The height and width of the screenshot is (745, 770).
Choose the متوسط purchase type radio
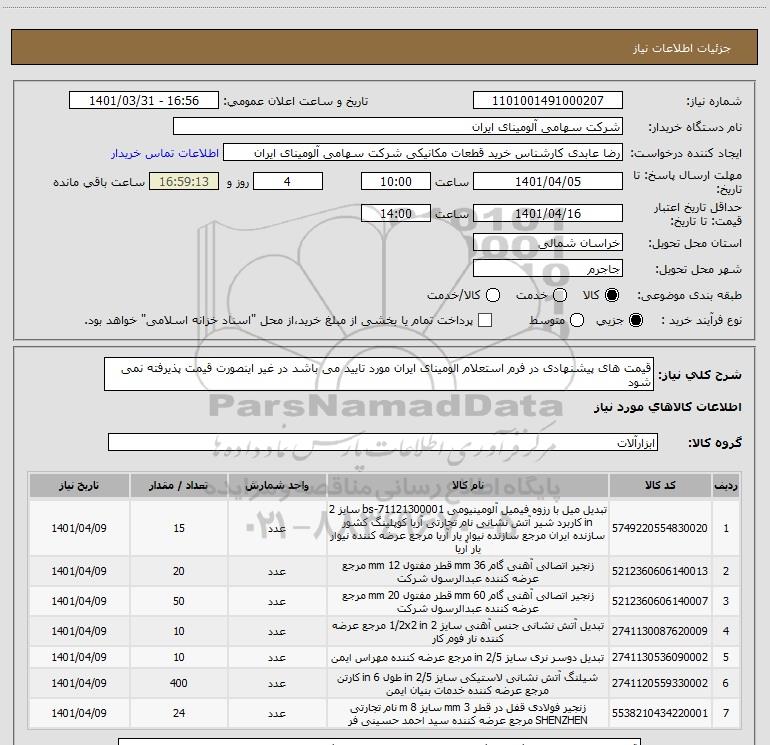point(577,320)
